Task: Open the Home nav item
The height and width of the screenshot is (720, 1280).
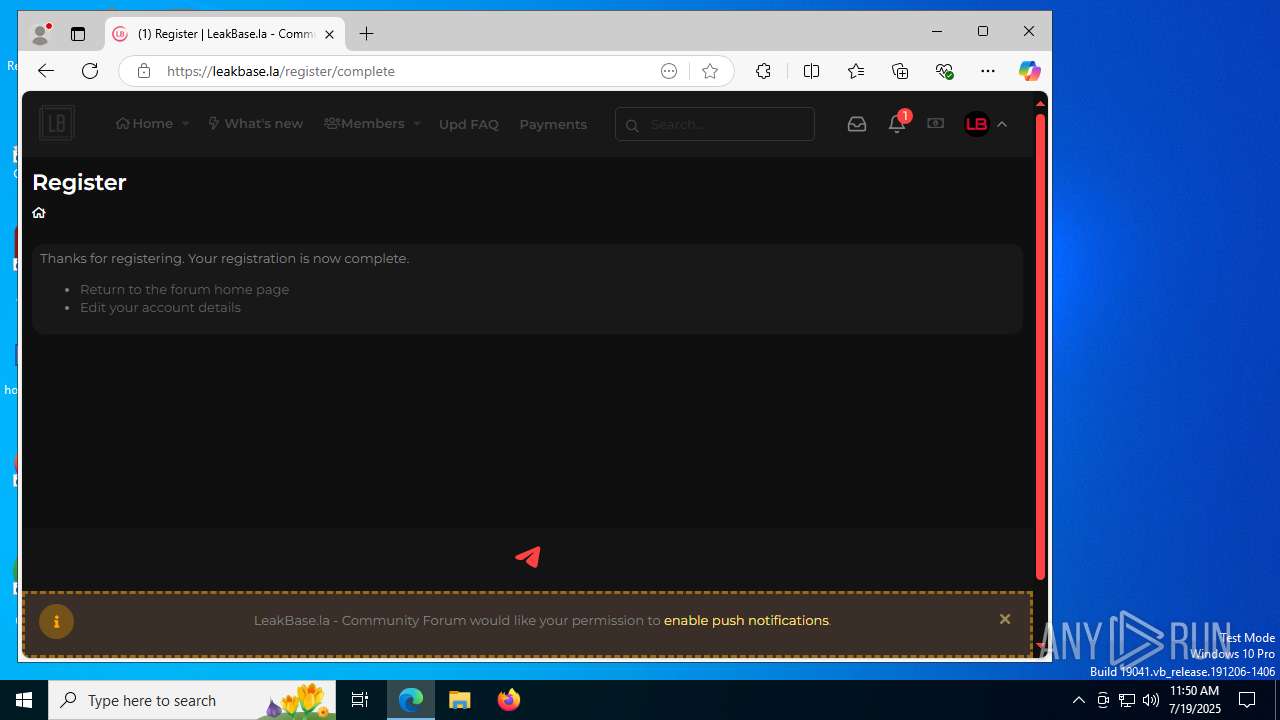Action: coord(144,124)
